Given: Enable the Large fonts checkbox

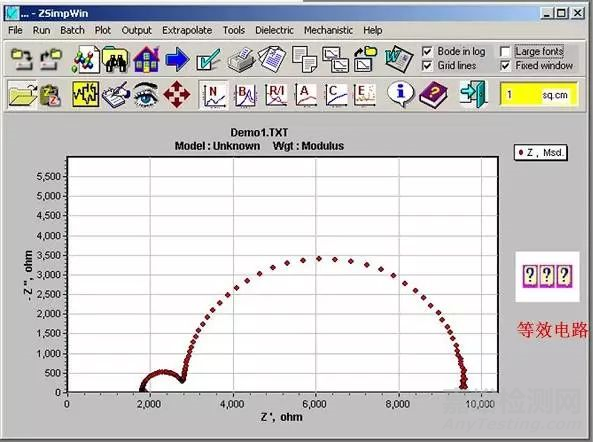Looking at the screenshot, I should click(505, 51).
